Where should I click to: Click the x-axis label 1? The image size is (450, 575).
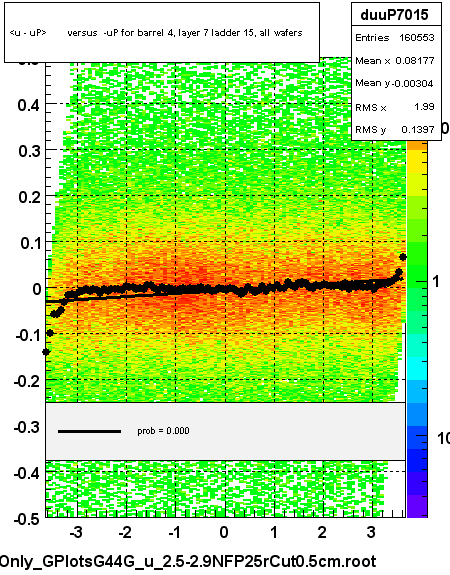pyautogui.click(x=274, y=532)
